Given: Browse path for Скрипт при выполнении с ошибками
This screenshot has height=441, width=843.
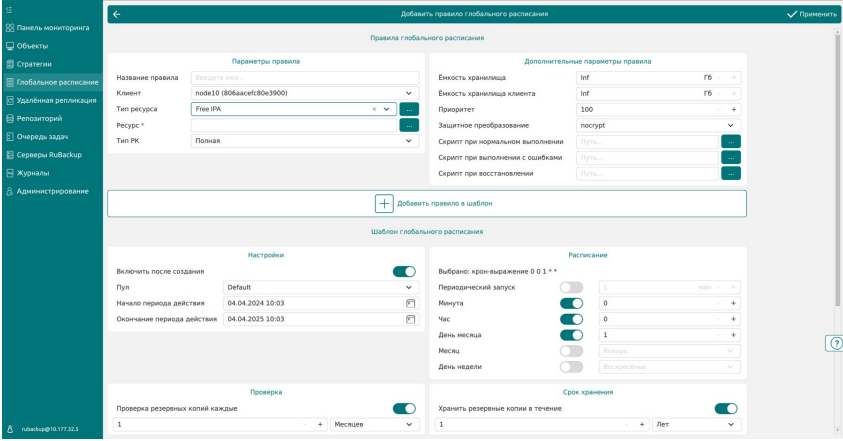Looking at the screenshot, I should point(731,158).
